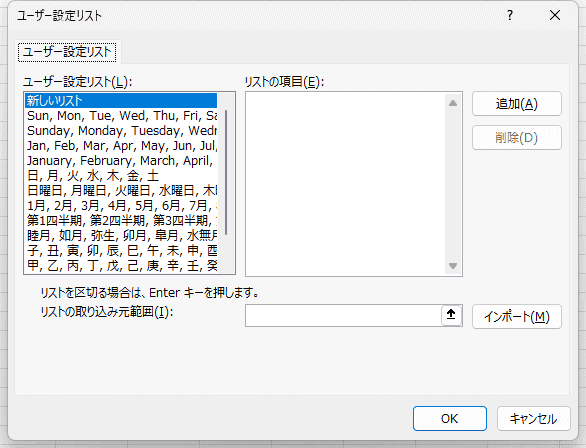Click the リストの取り込み元範囲 input field

343,315
